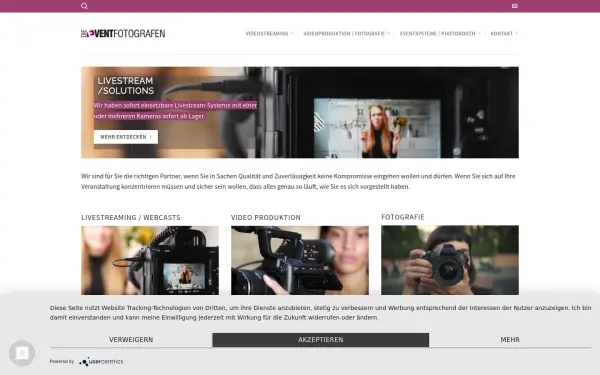Image resolution: width=600 pixels, height=375 pixels.
Task: Open the Kontakt menu
Action: pyautogui.click(x=501, y=34)
